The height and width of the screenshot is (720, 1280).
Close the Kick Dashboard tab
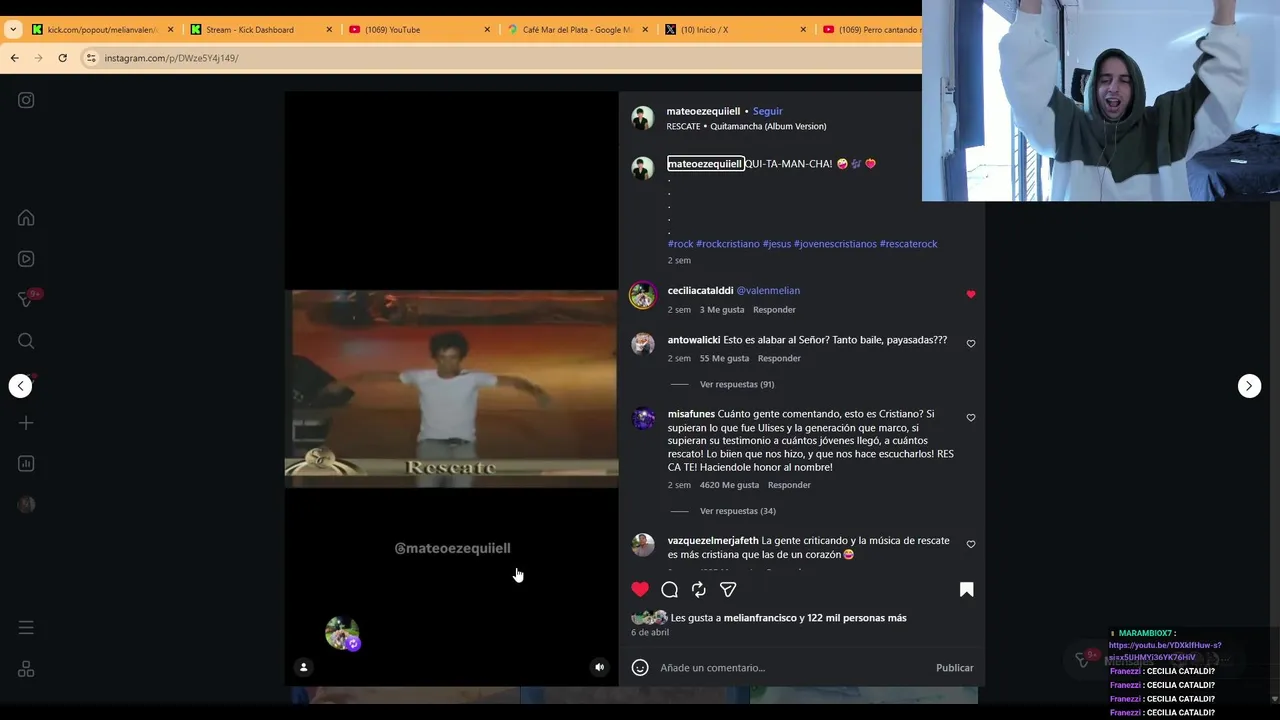pyautogui.click(x=329, y=30)
